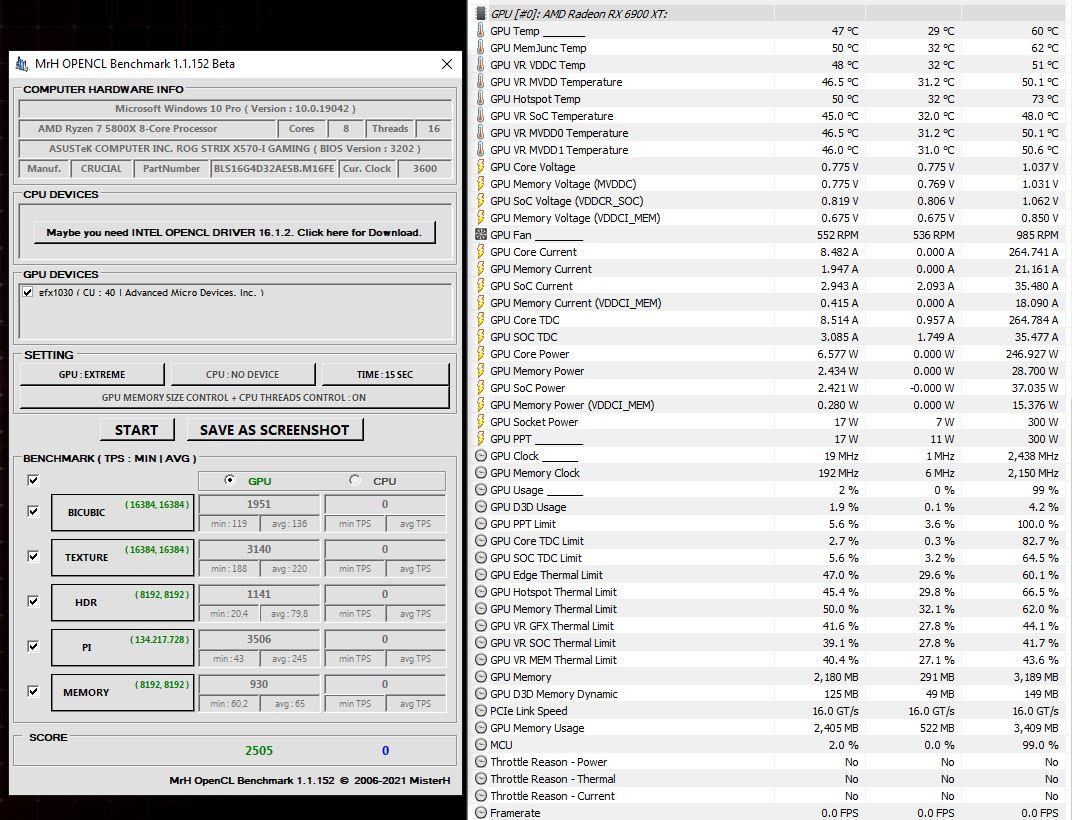Click the green GPU score value 2505
This screenshot has width=1072, height=820.
(259, 750)
